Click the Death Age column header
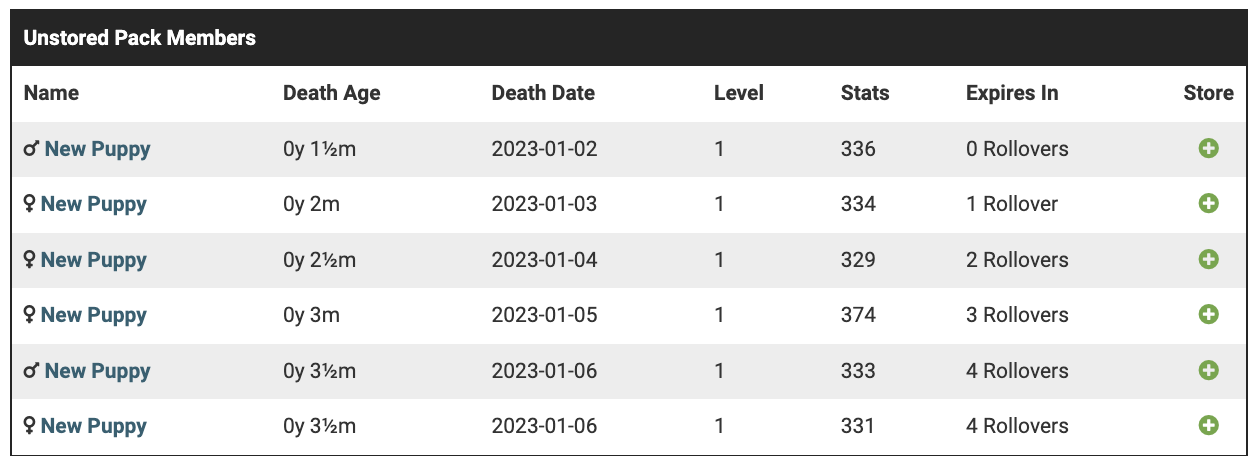The height and width of the screenshot is (468, 1256). (x=331, y=93)
